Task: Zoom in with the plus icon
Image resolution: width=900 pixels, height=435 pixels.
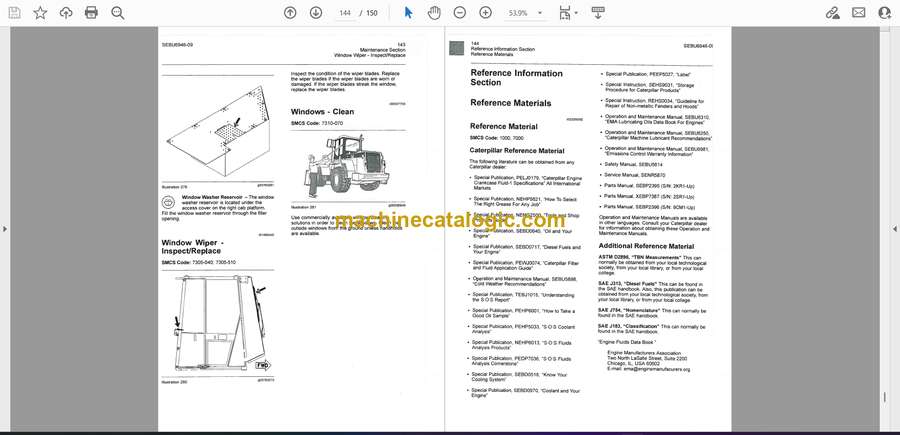Action: coord(486,13)
